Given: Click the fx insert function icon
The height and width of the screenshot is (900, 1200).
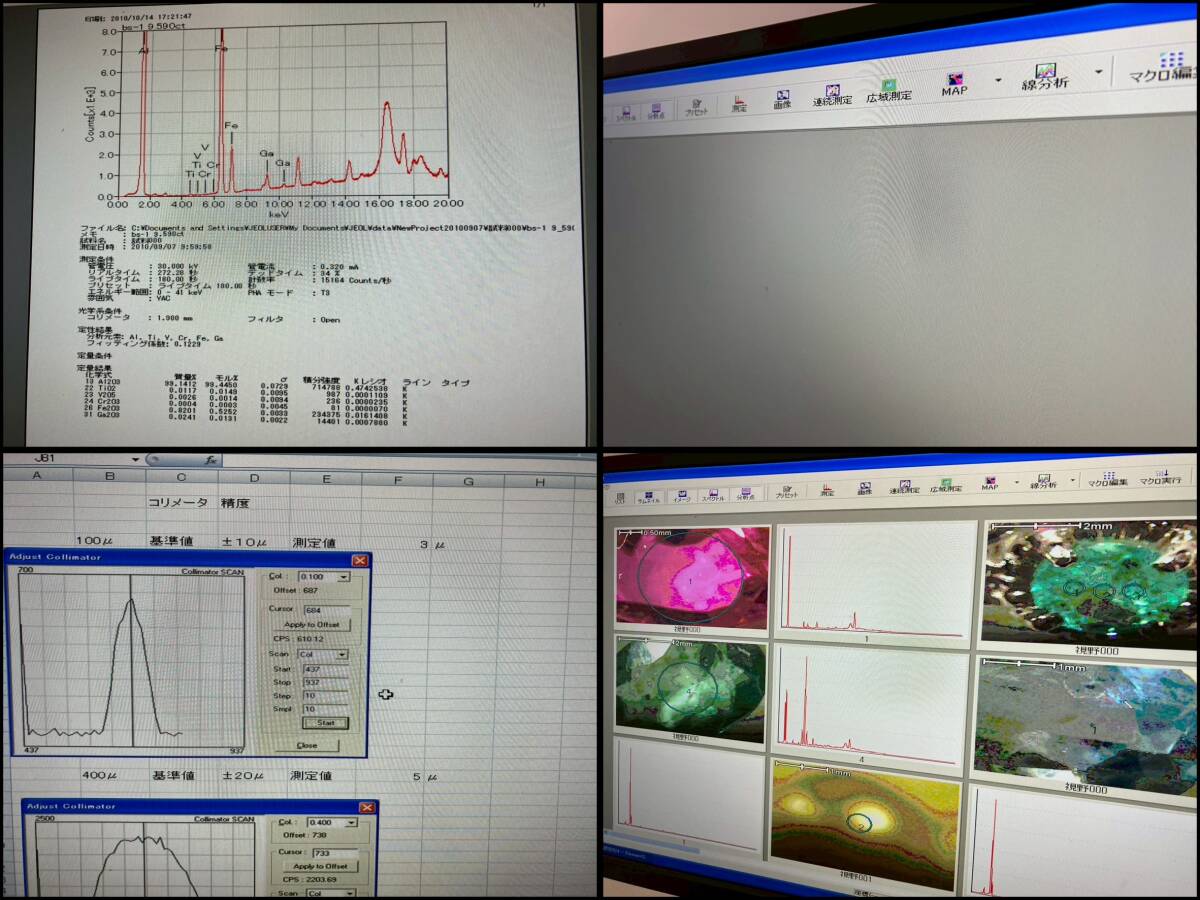Looking at the screenshot, I should coord(211,460).
